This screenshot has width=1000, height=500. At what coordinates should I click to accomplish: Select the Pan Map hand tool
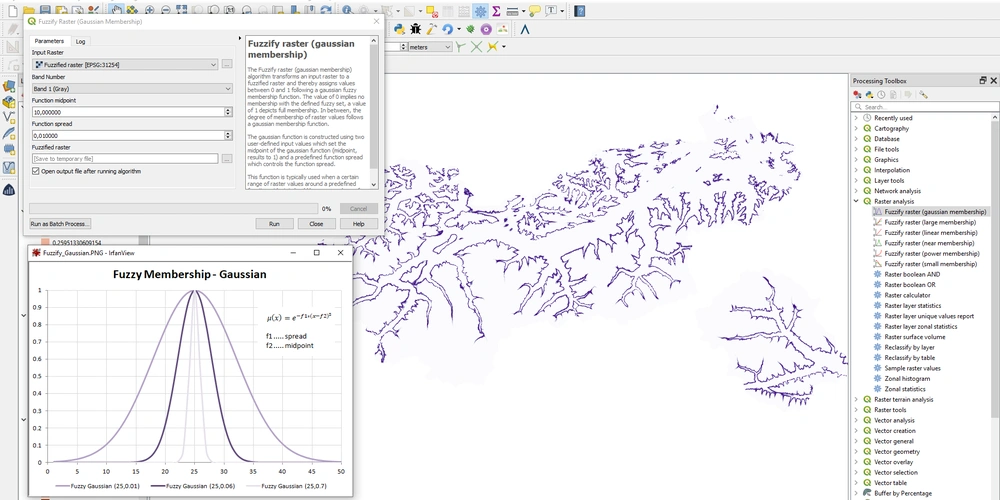116,10
